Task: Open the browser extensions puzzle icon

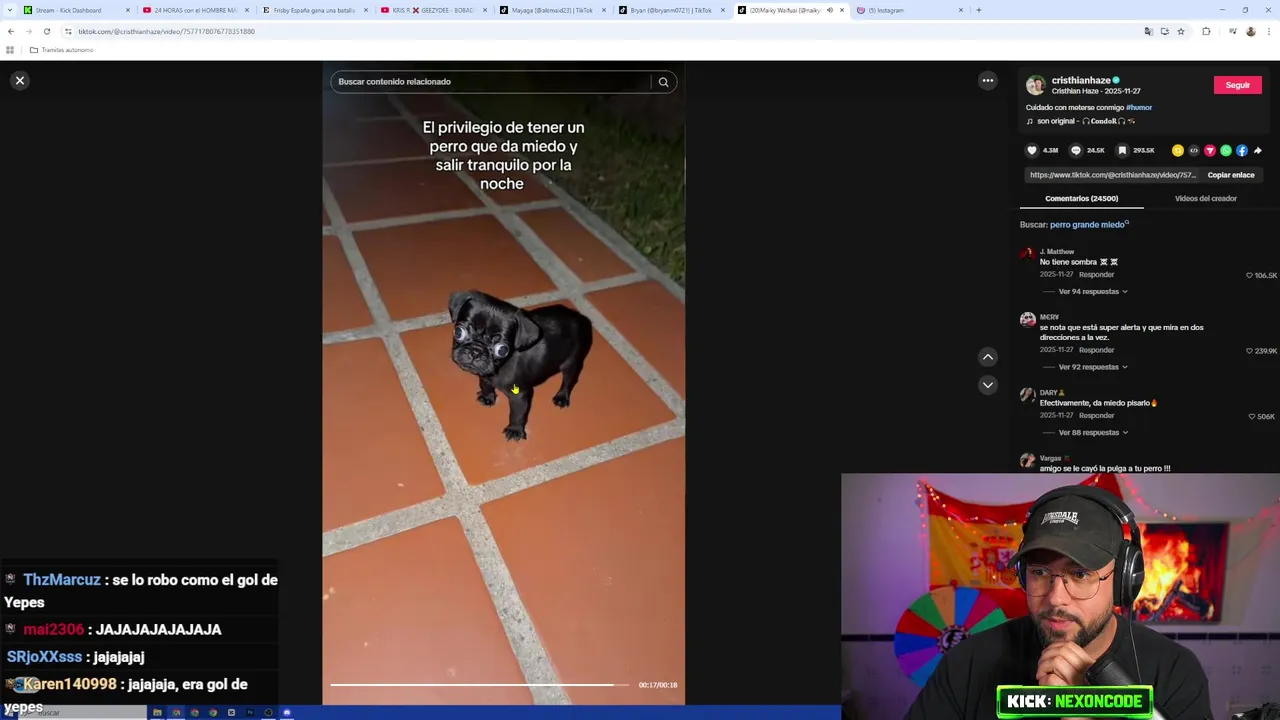Action: 1206,31
